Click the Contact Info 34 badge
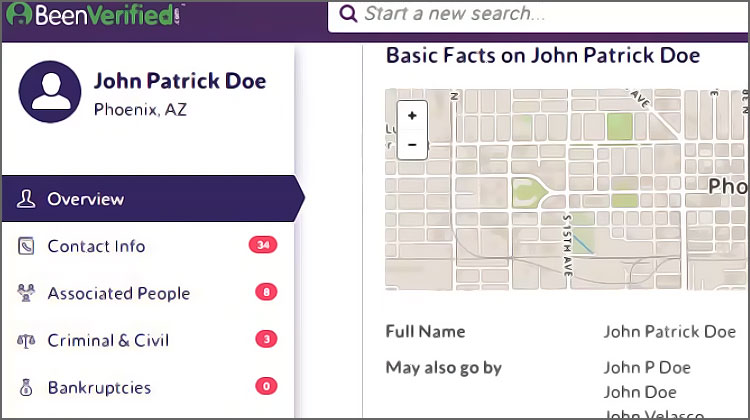This screenshot has height=420, width=750. pos(263,245)
